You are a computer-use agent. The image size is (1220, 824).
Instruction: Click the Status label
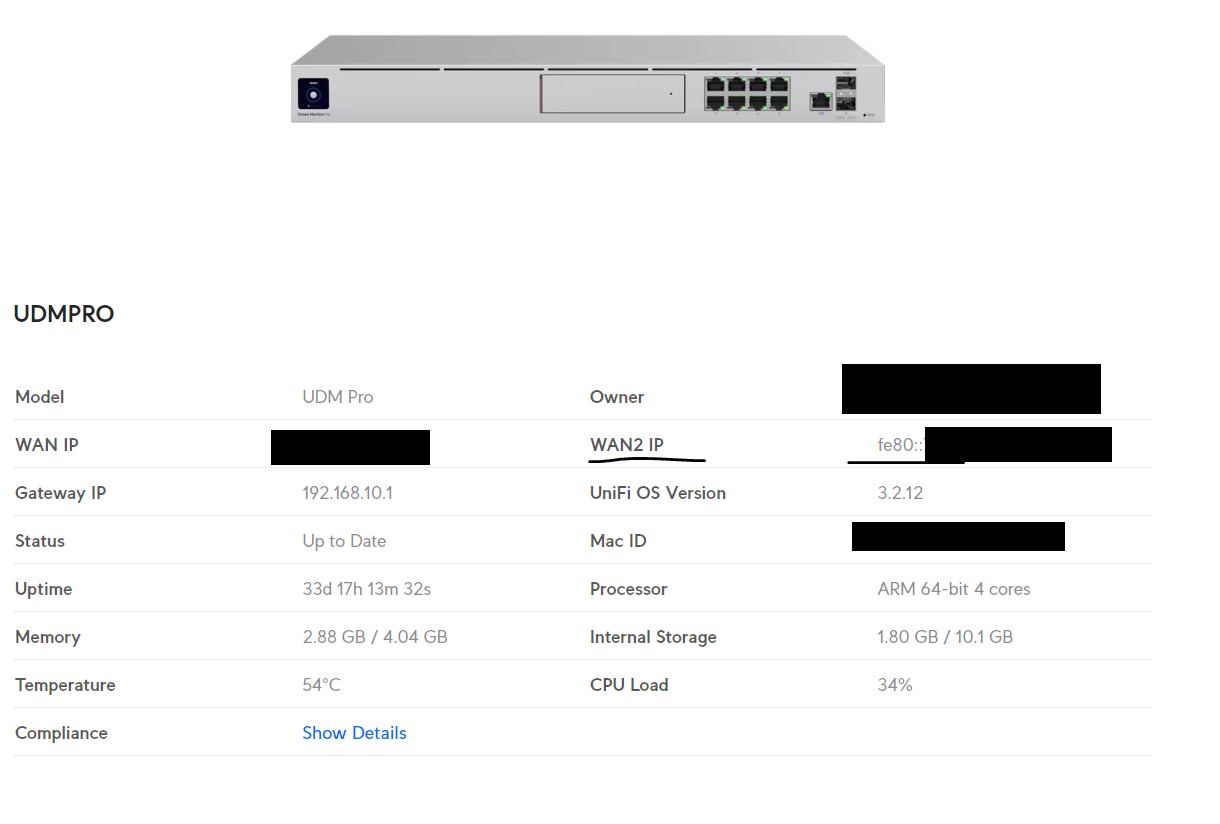(40, 541)
